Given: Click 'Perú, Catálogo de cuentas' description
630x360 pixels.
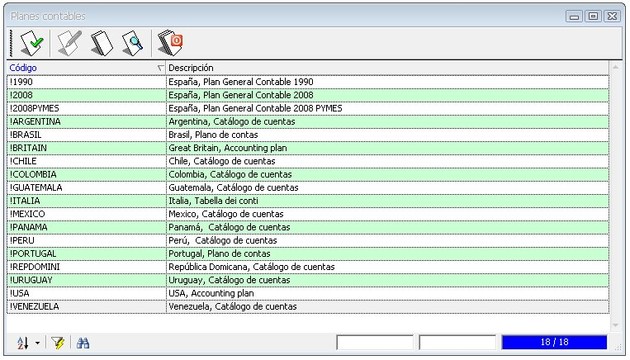Looking at the screenshot, I should point(223,241).
